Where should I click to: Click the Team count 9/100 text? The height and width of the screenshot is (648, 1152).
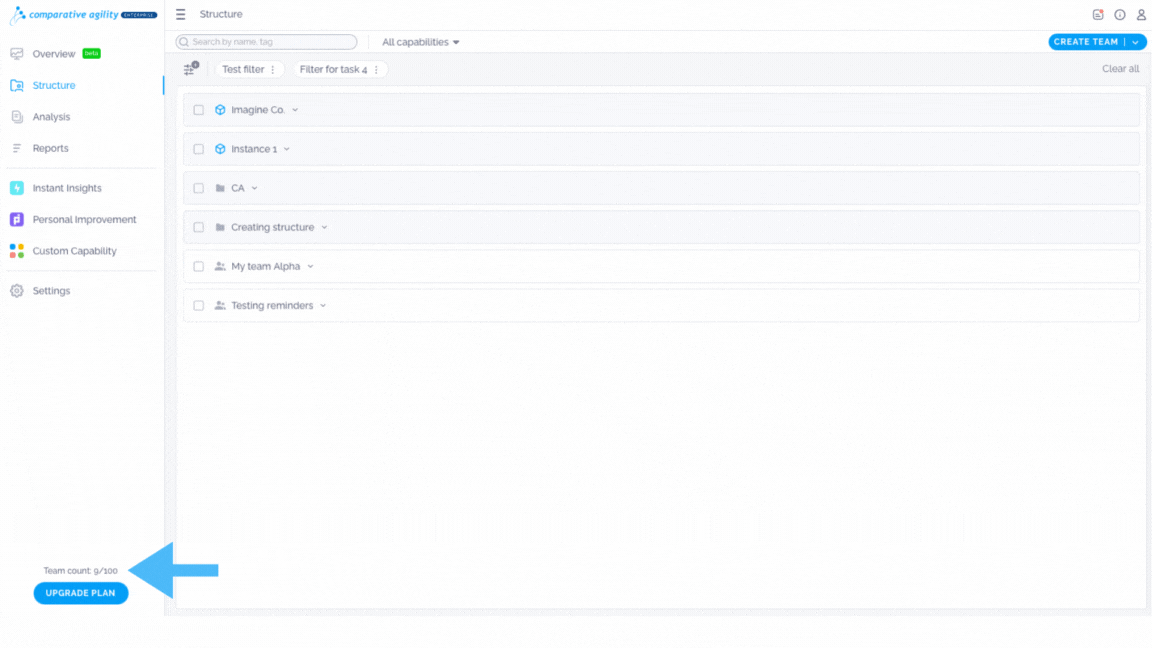[x=80, y=570]
